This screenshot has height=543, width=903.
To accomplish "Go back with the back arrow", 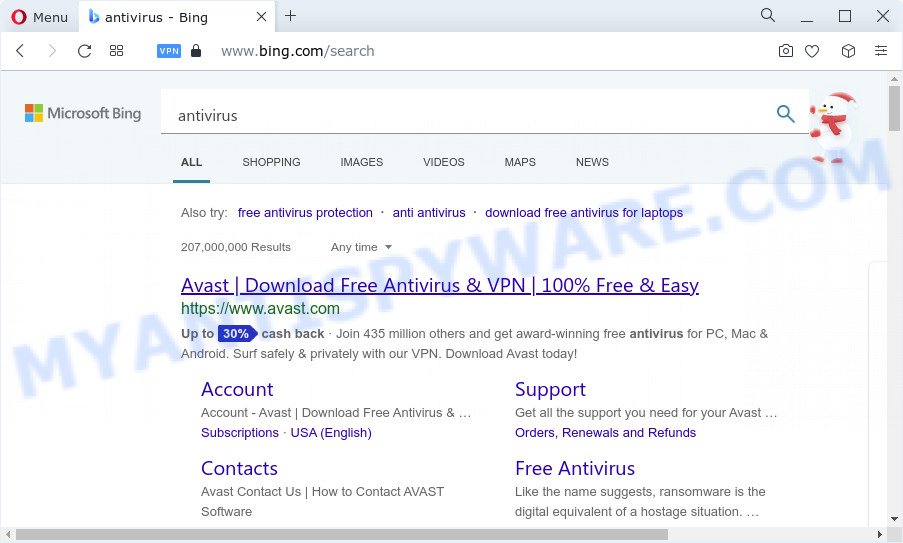I will (x=20, y=51).
